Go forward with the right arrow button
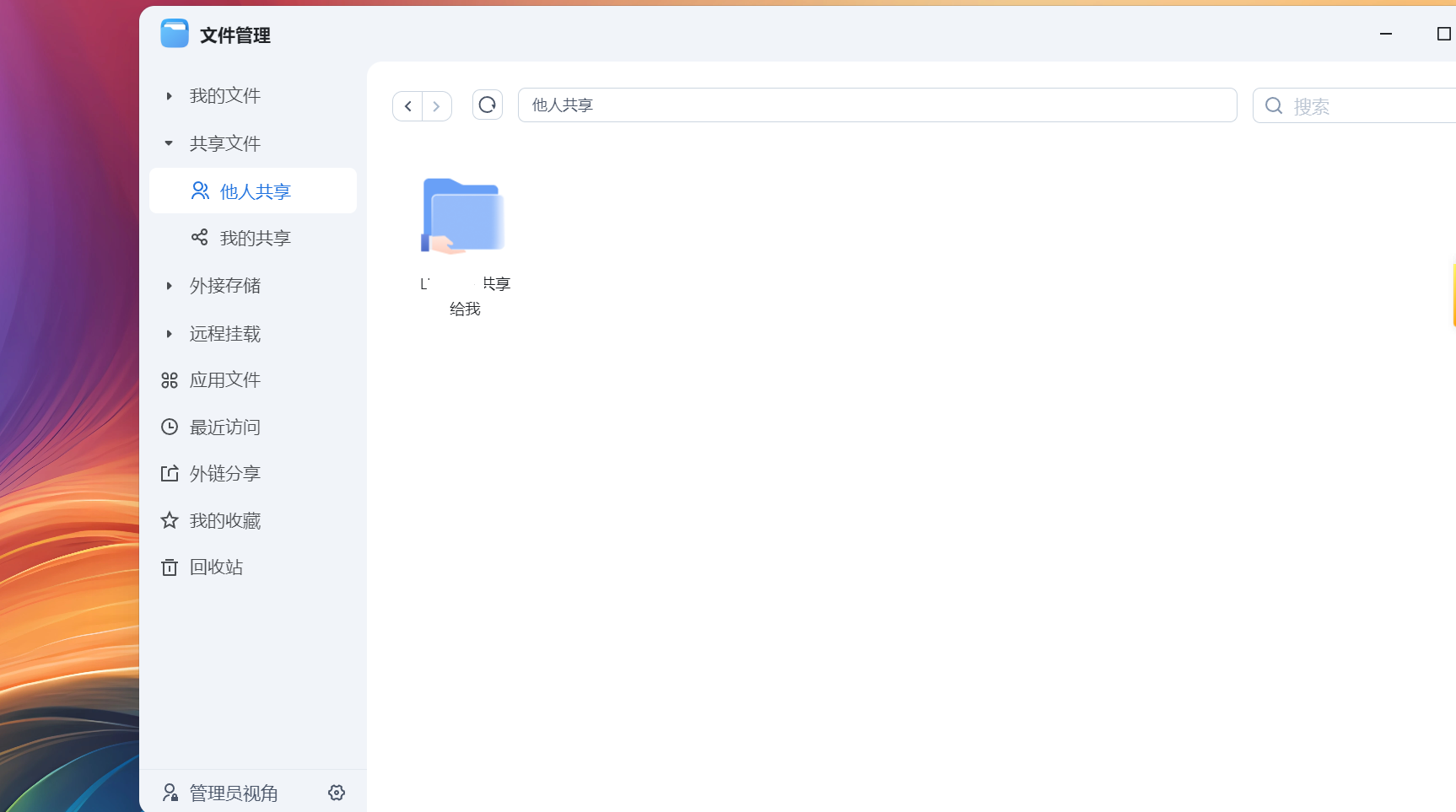 437,106
